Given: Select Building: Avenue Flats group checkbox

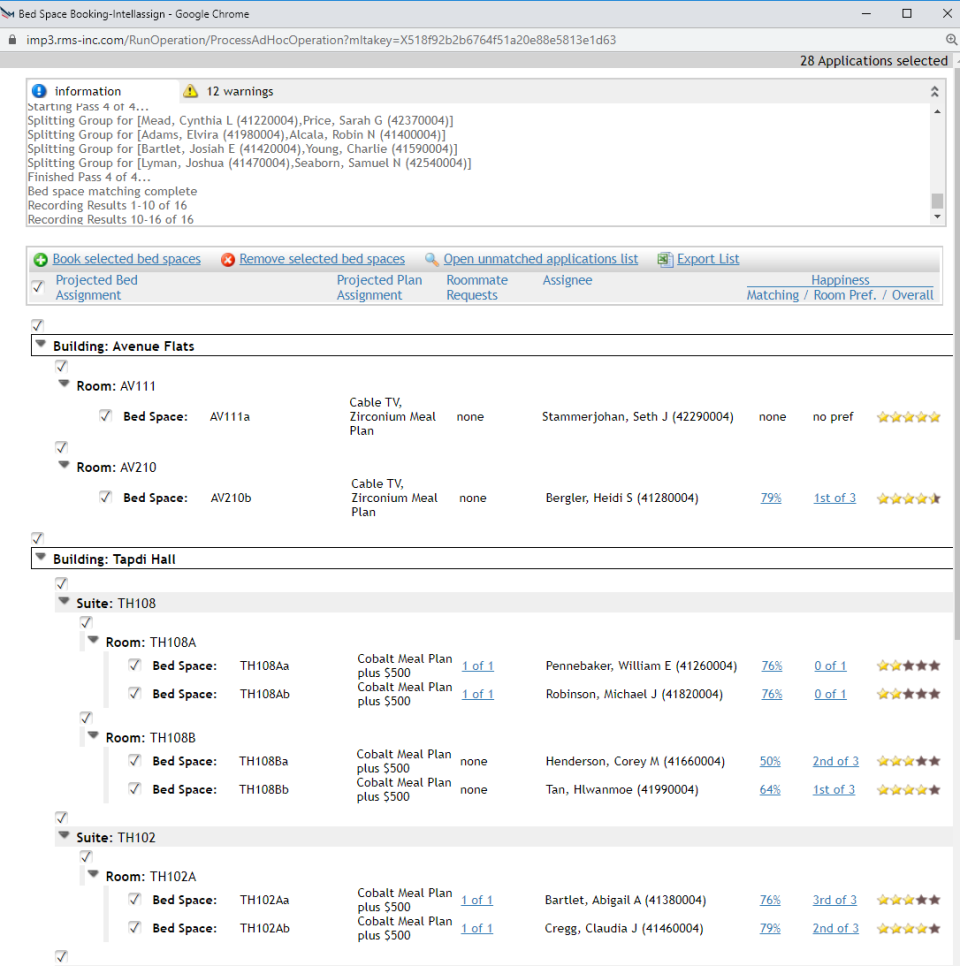Looking at the screenshot, I should [38, 325].
